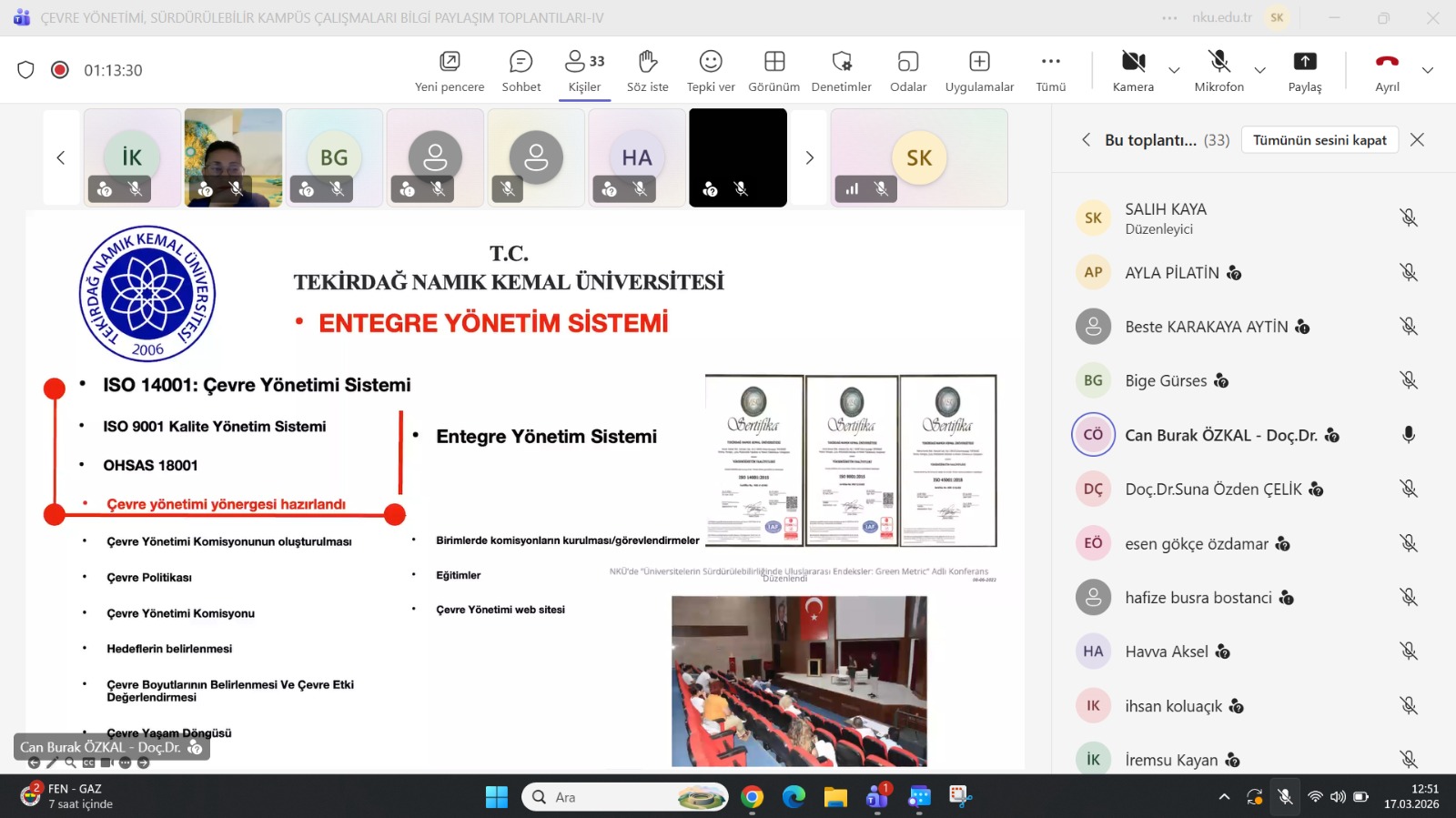Select the live video participant thumbnail
The width and height of the screenshot is (1456, 818).
pos(233,158)
